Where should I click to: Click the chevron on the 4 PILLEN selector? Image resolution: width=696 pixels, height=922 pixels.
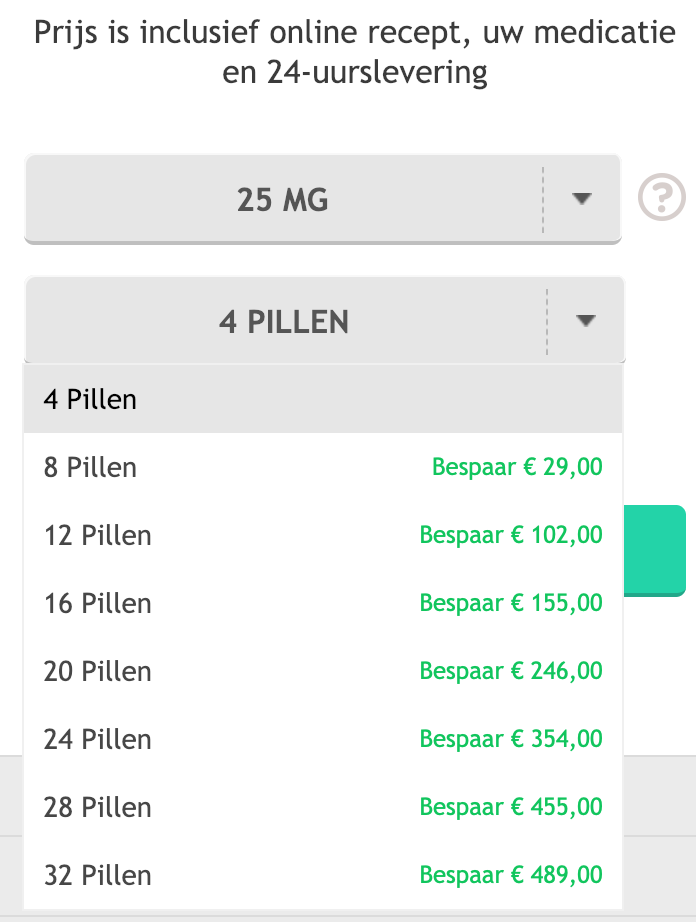tap(583, 320)
